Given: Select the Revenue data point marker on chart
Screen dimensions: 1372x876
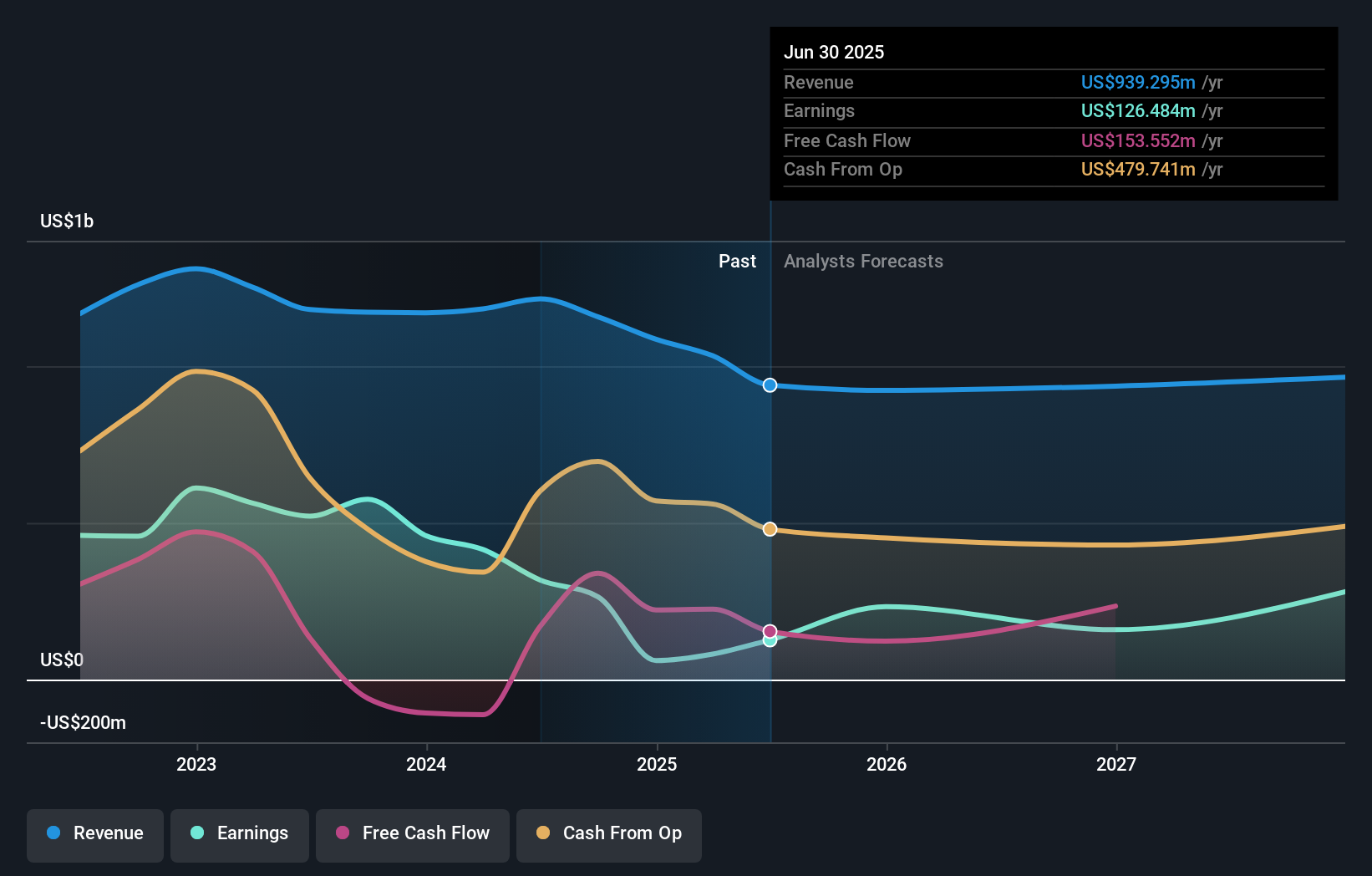Looking at the screenshot, I should point(769,385).
